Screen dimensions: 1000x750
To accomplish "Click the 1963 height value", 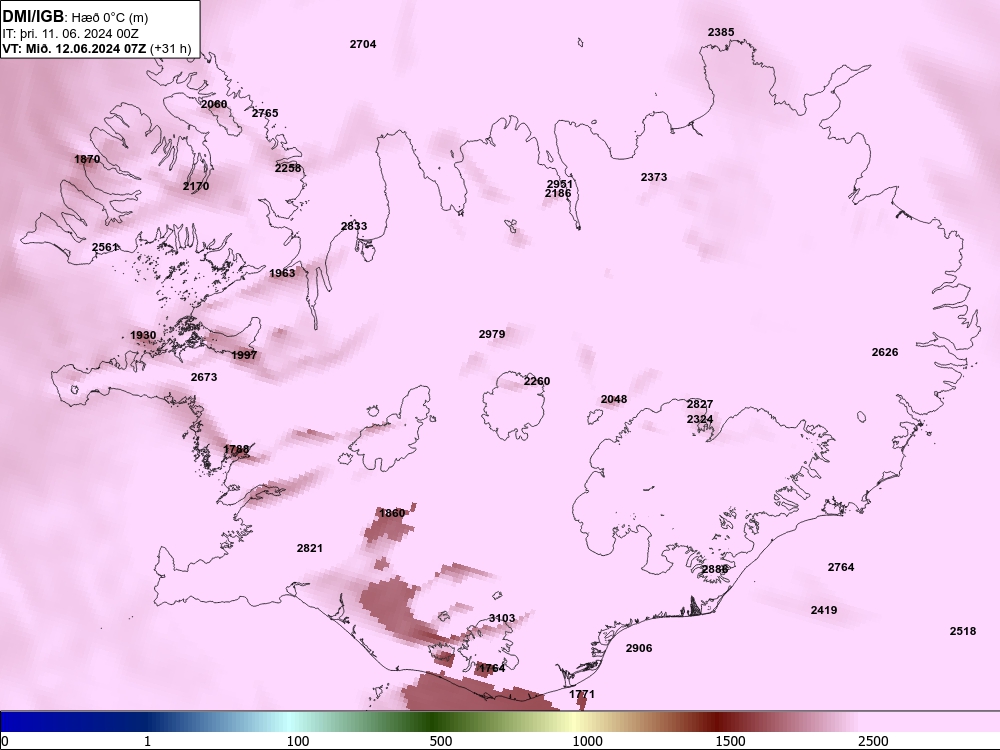I will [x=282, y=273].
